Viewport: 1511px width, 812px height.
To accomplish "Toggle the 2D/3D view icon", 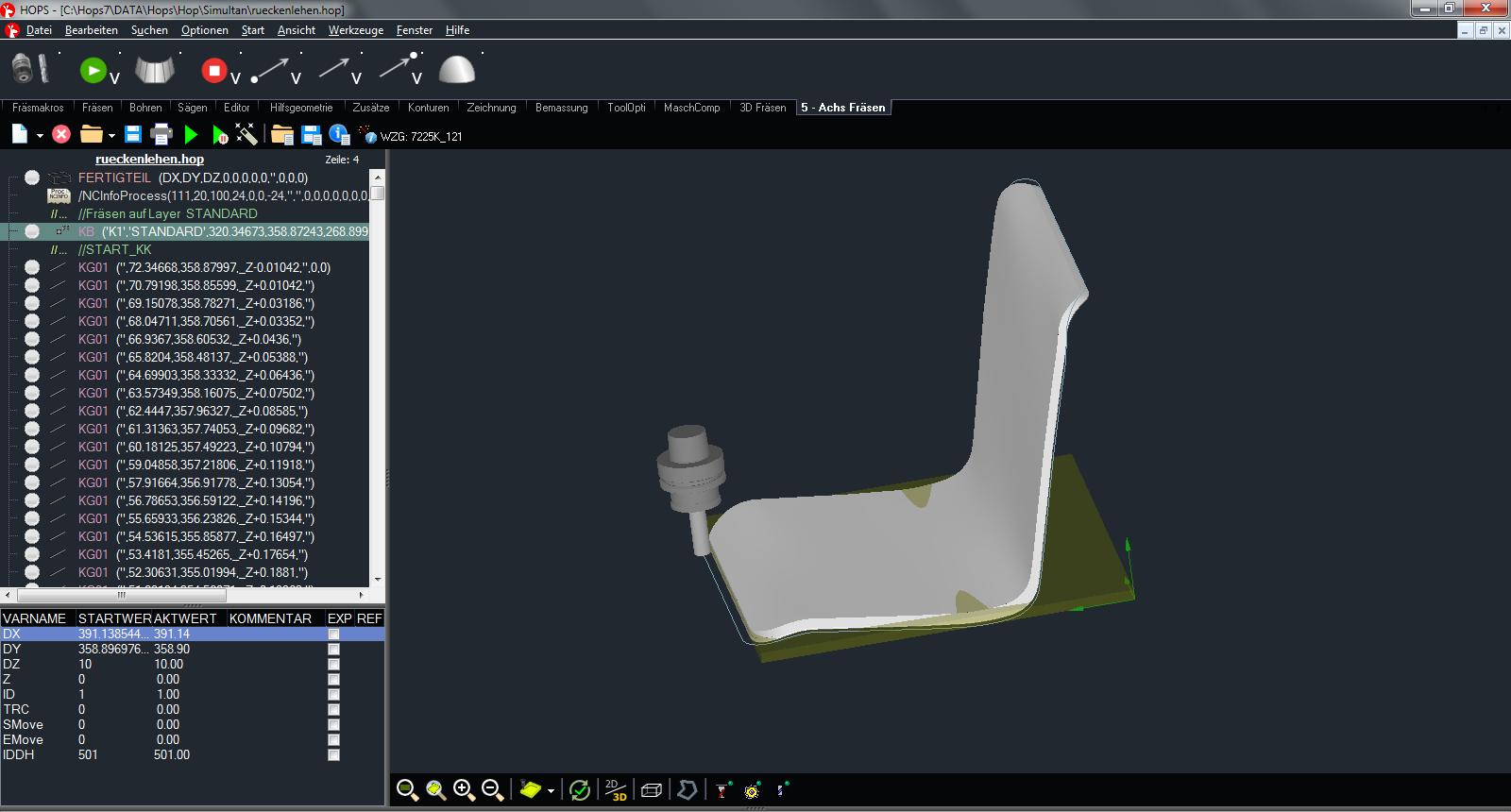I will (616, 790).
